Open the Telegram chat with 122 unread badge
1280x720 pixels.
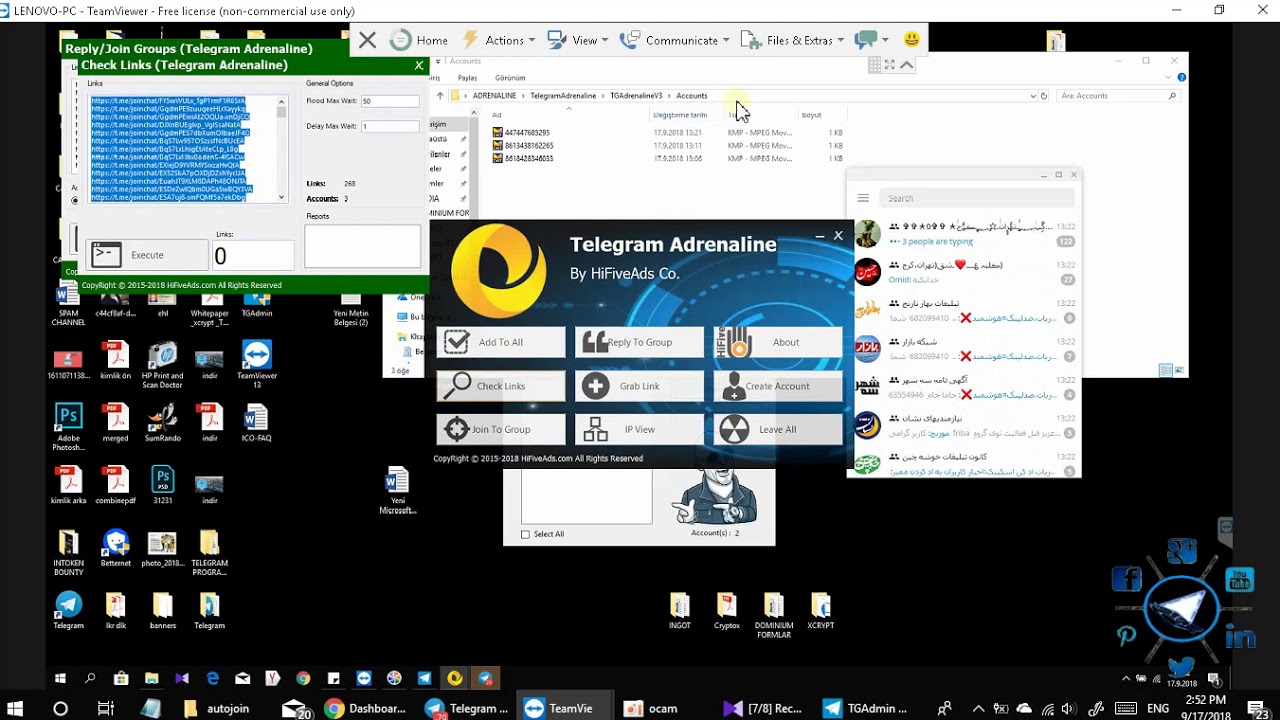click(x=964, y=234)
